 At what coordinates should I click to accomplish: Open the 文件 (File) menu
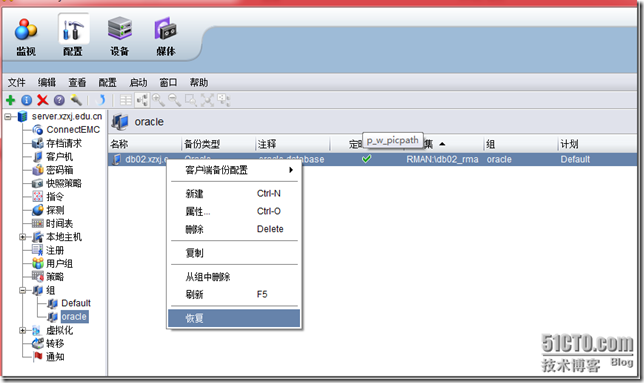(x=17, y=83)
